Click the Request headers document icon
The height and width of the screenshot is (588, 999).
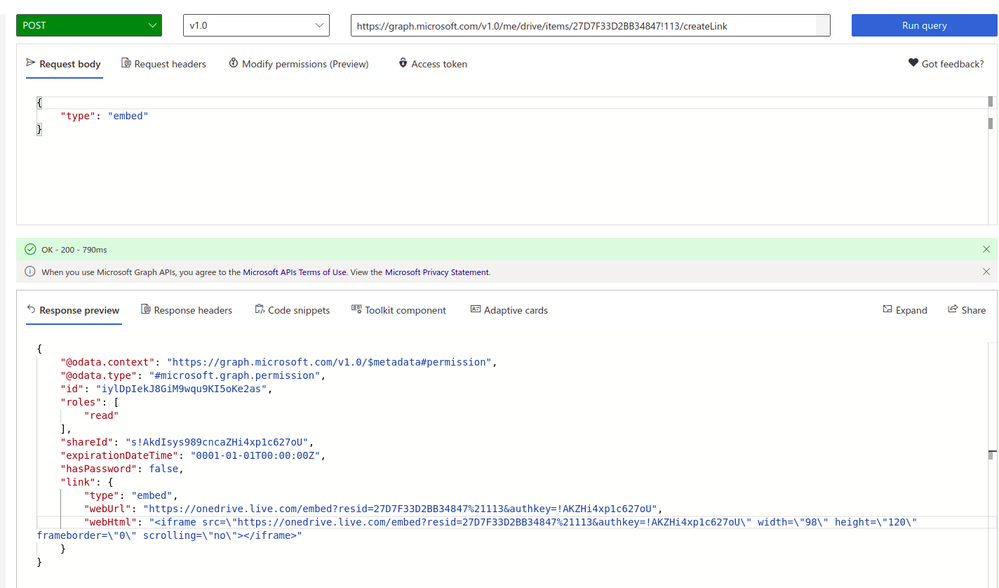(126, 62)
